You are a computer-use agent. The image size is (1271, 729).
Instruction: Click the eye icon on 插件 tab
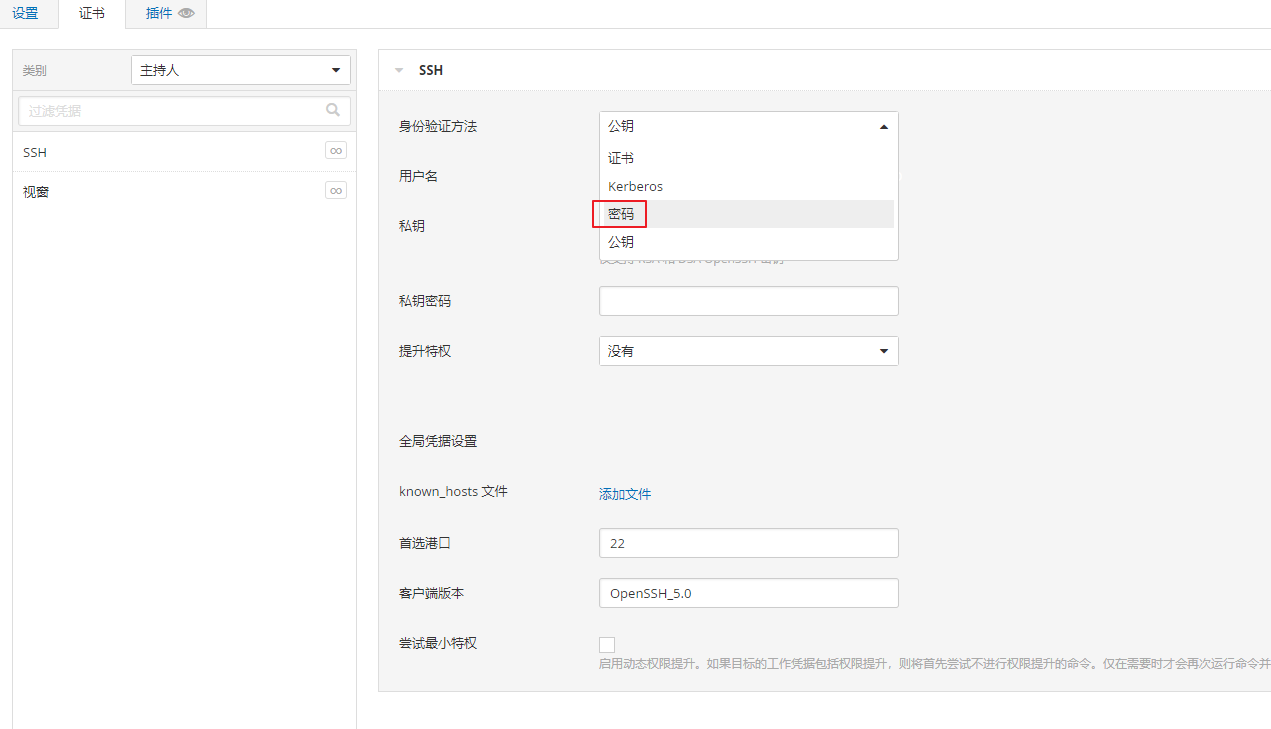tap(186, 14)
